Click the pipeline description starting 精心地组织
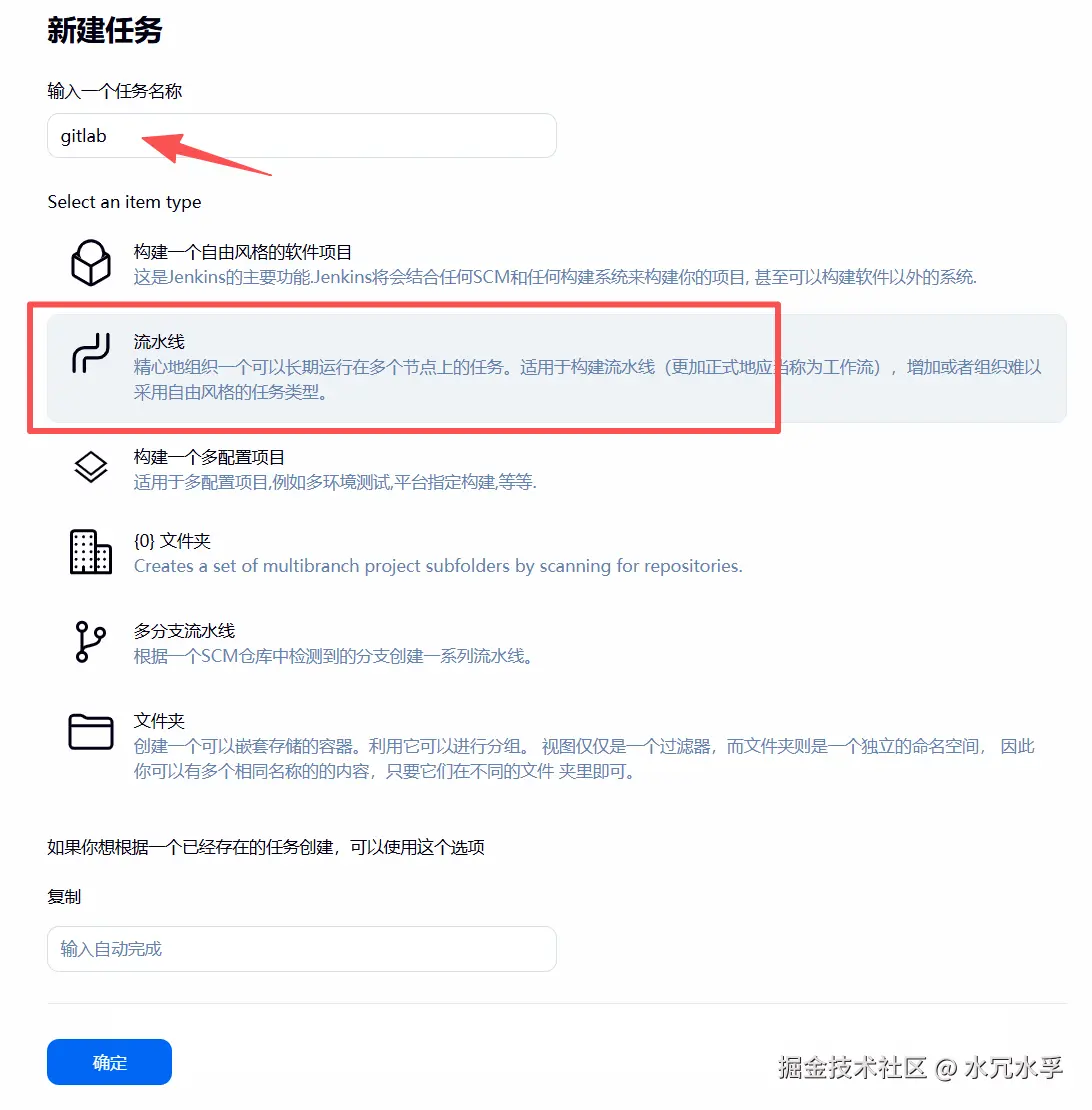This screenshot has width=1092, height=1110. pyautogui.click(x=587, y=379)
